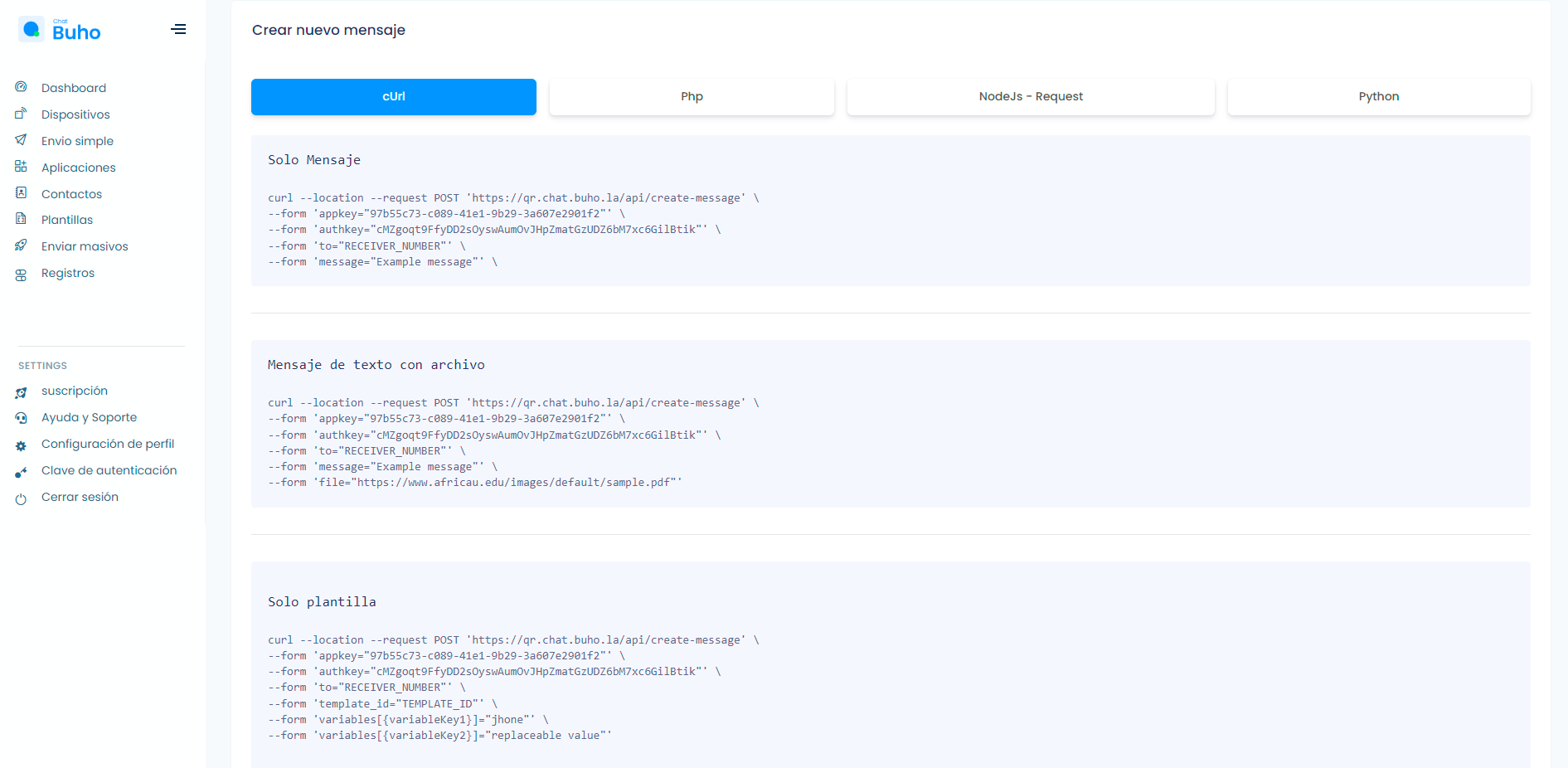Open Ayuda y Soporte page
The height and width of the screenshot is (768, 1568).
89,417
